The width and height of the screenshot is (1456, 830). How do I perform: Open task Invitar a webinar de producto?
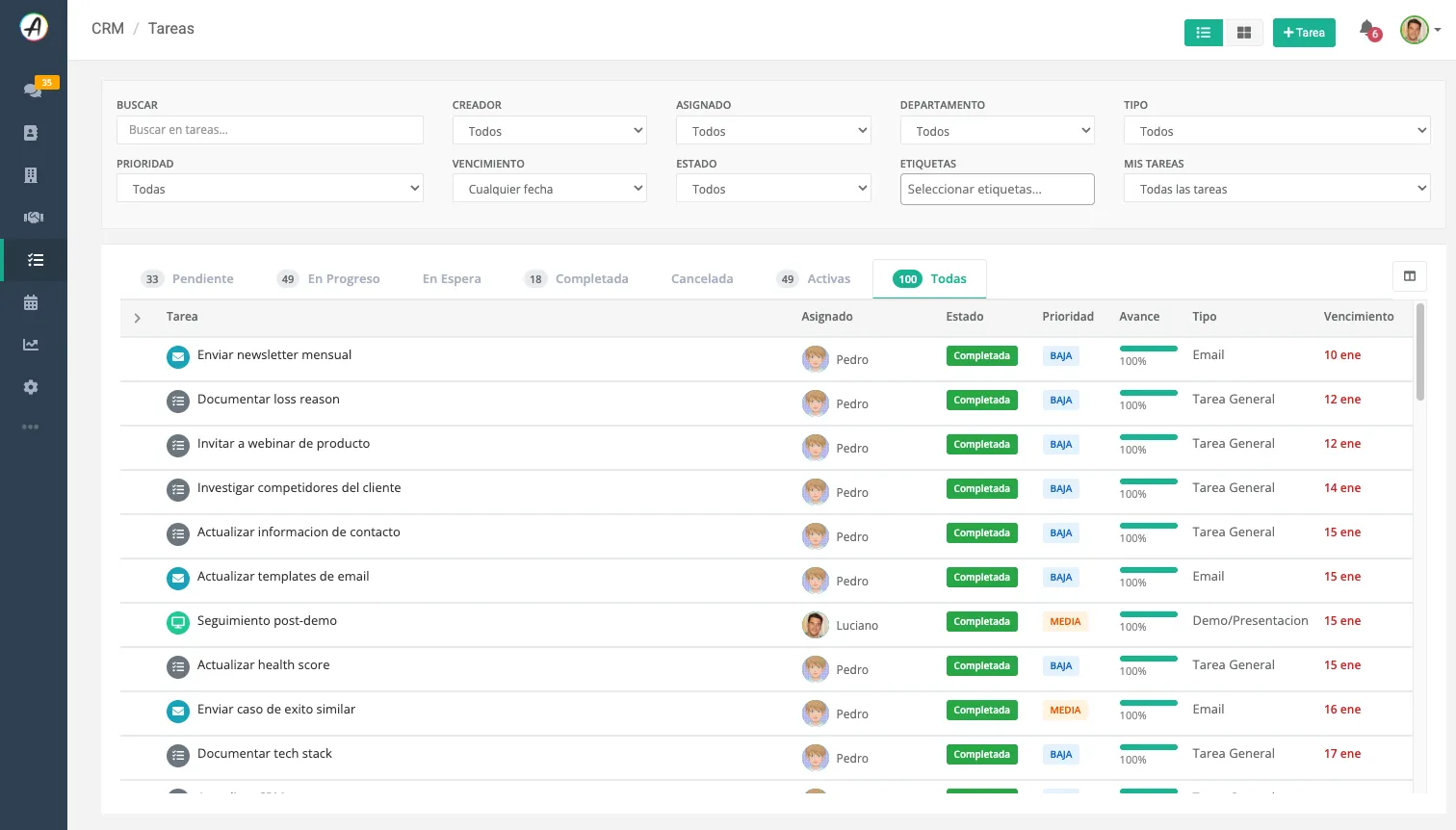283,444
